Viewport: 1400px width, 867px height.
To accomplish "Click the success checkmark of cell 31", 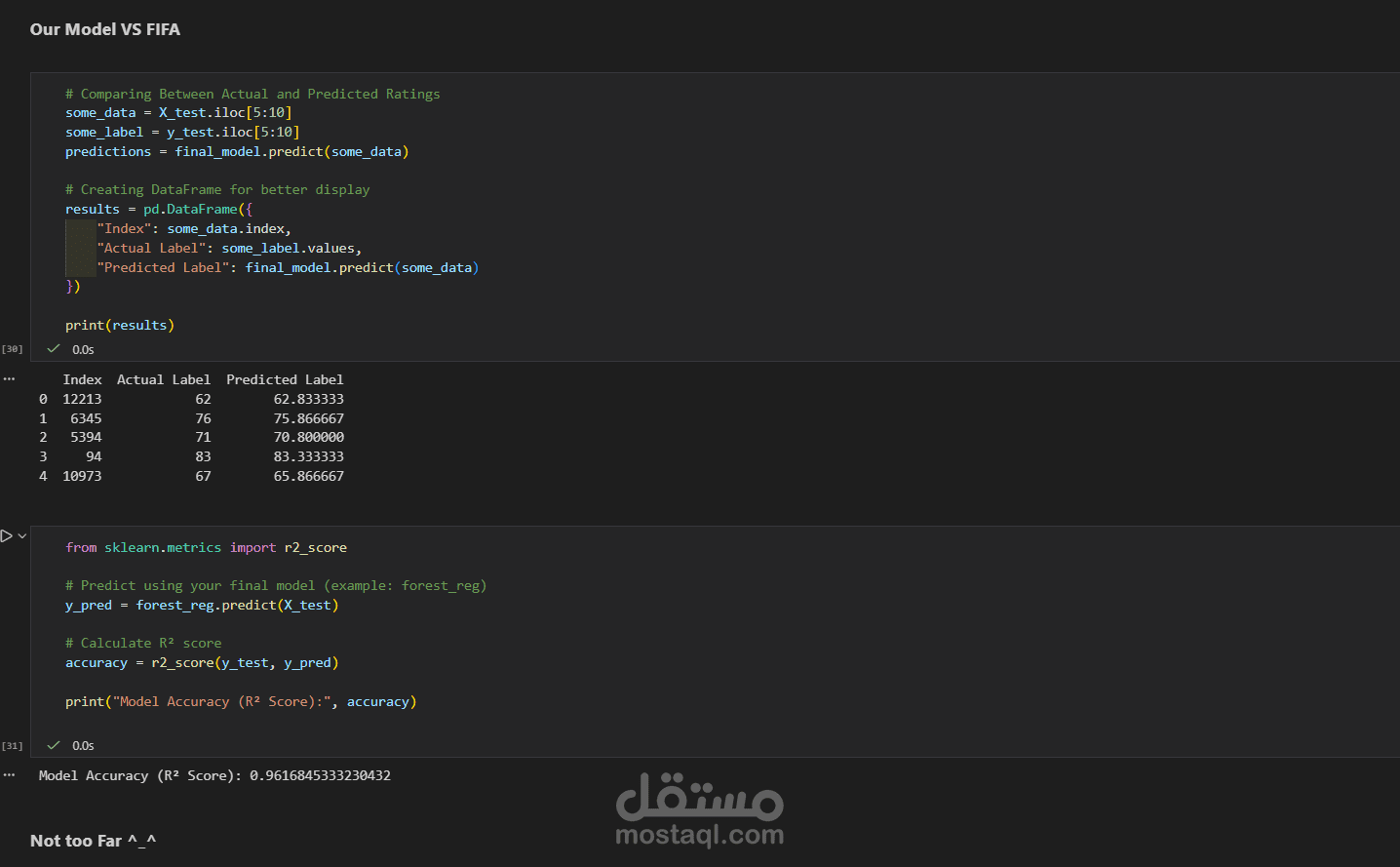I will tap(54, 744).
